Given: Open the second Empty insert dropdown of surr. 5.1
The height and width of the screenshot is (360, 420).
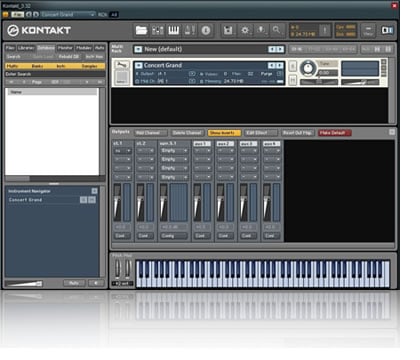Looking at the screenshot, I should click(174, 159).
